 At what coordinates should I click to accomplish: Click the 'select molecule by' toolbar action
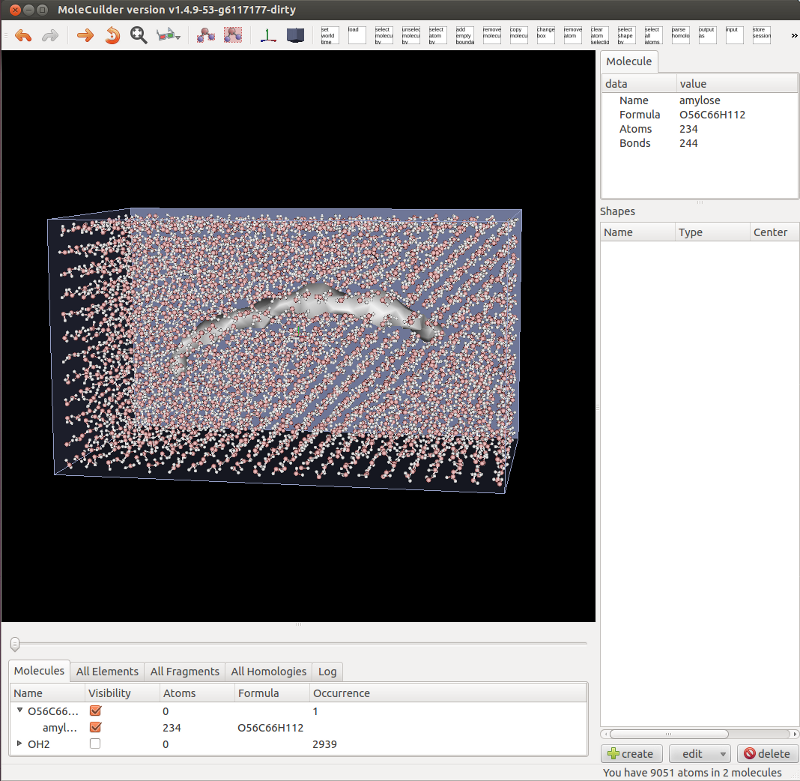coord(383,35)
